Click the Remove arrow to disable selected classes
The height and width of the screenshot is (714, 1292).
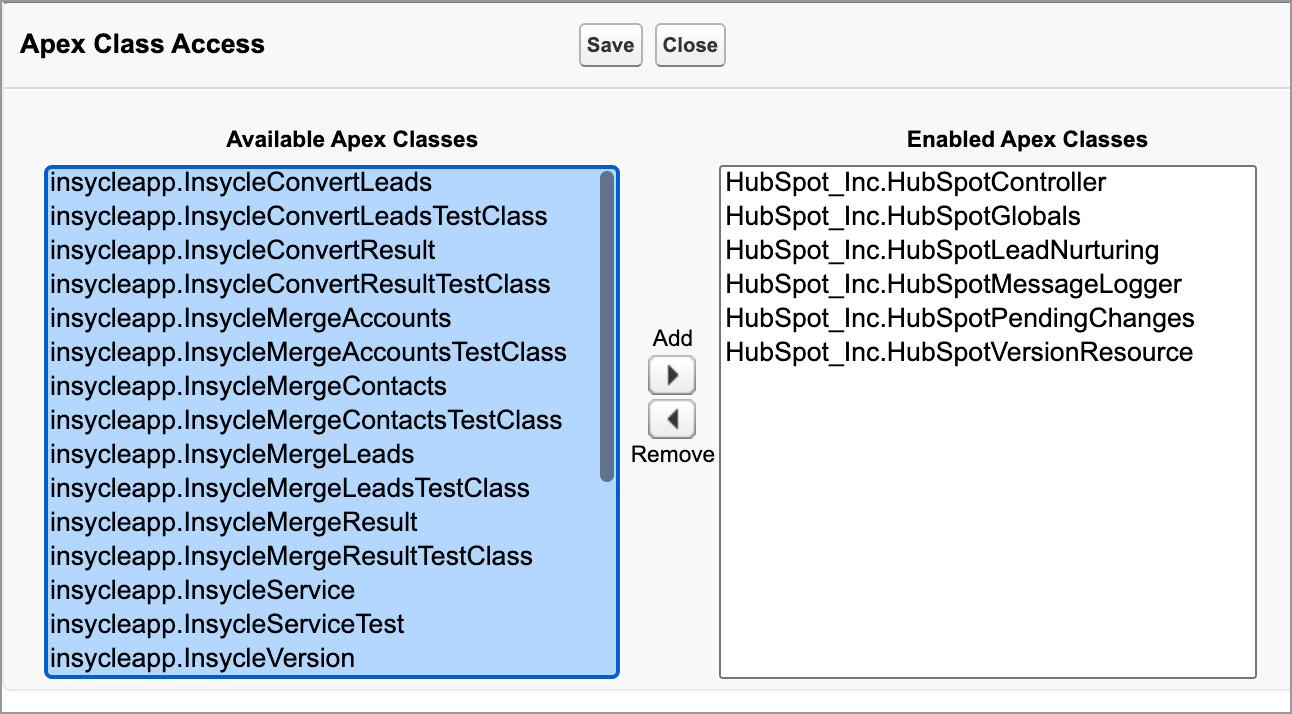671,419
